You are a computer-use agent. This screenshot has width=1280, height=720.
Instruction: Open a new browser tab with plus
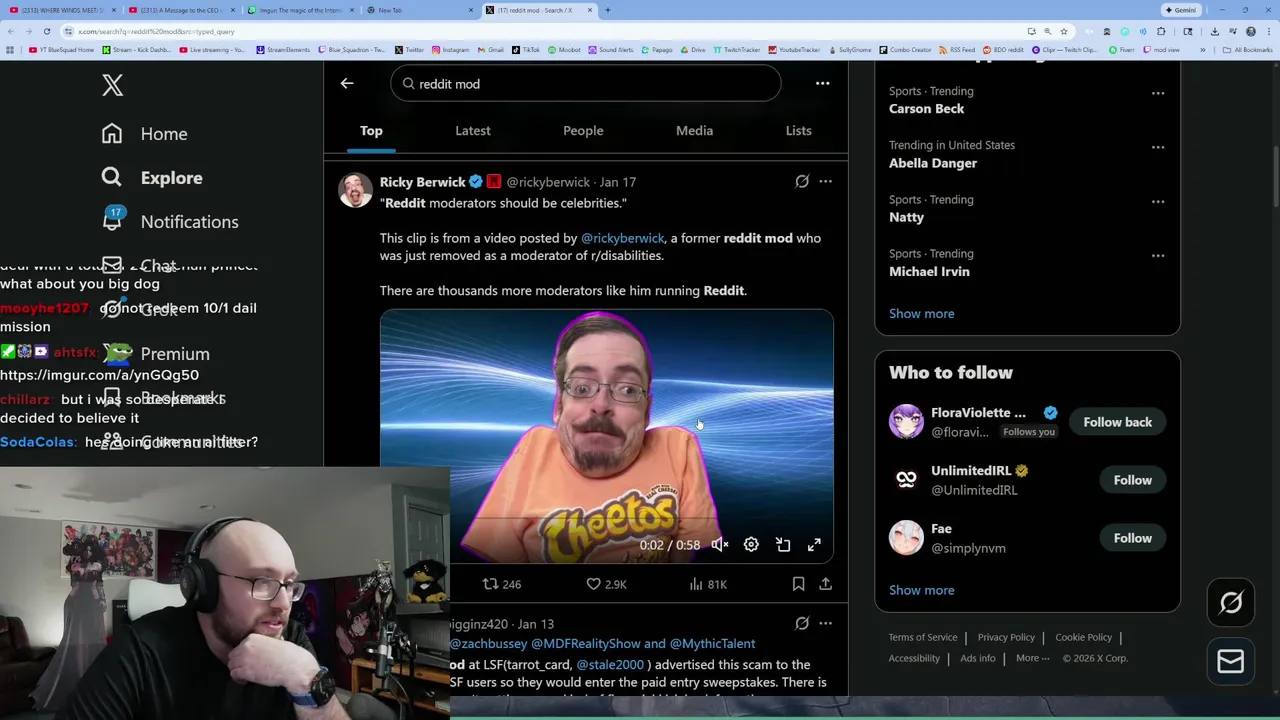point(607,10)
